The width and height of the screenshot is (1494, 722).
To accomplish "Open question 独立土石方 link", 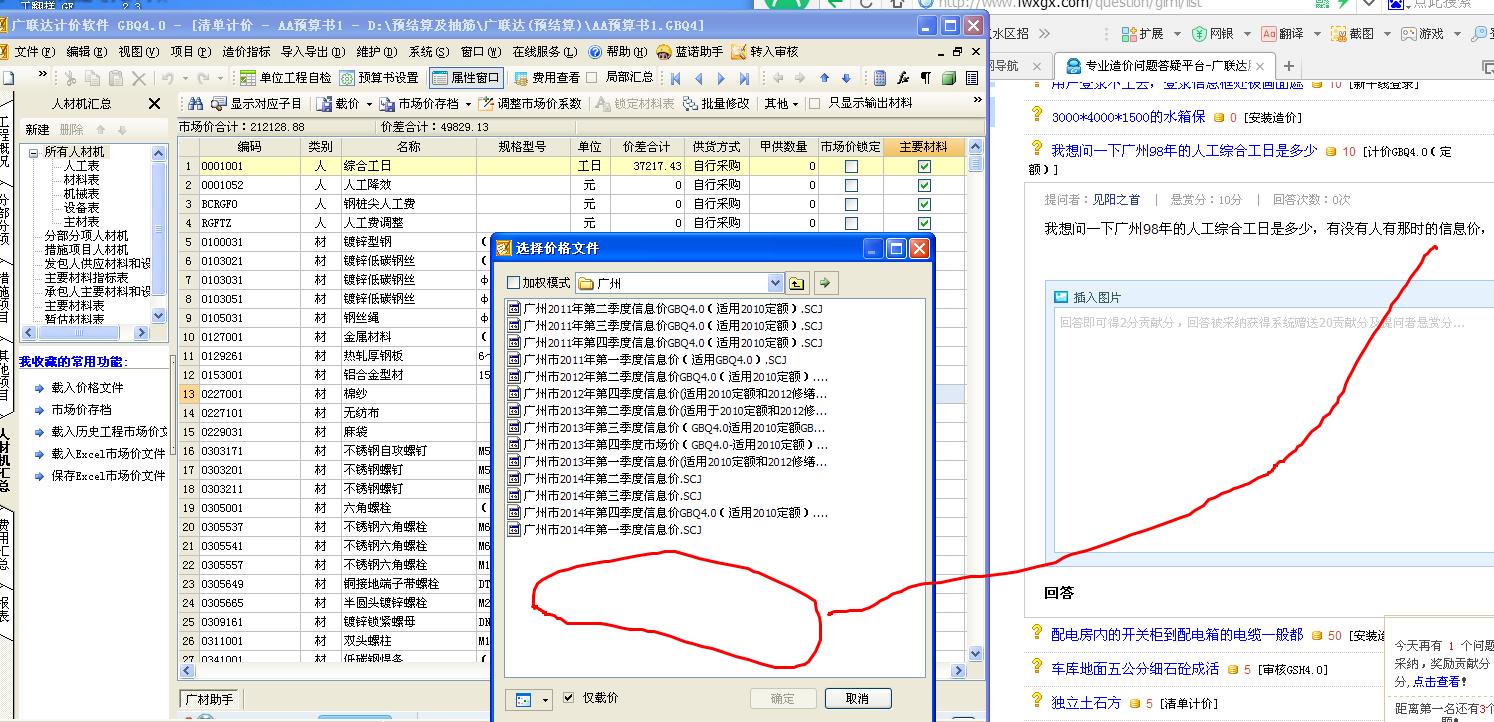I will click(x=1086, y=703).
